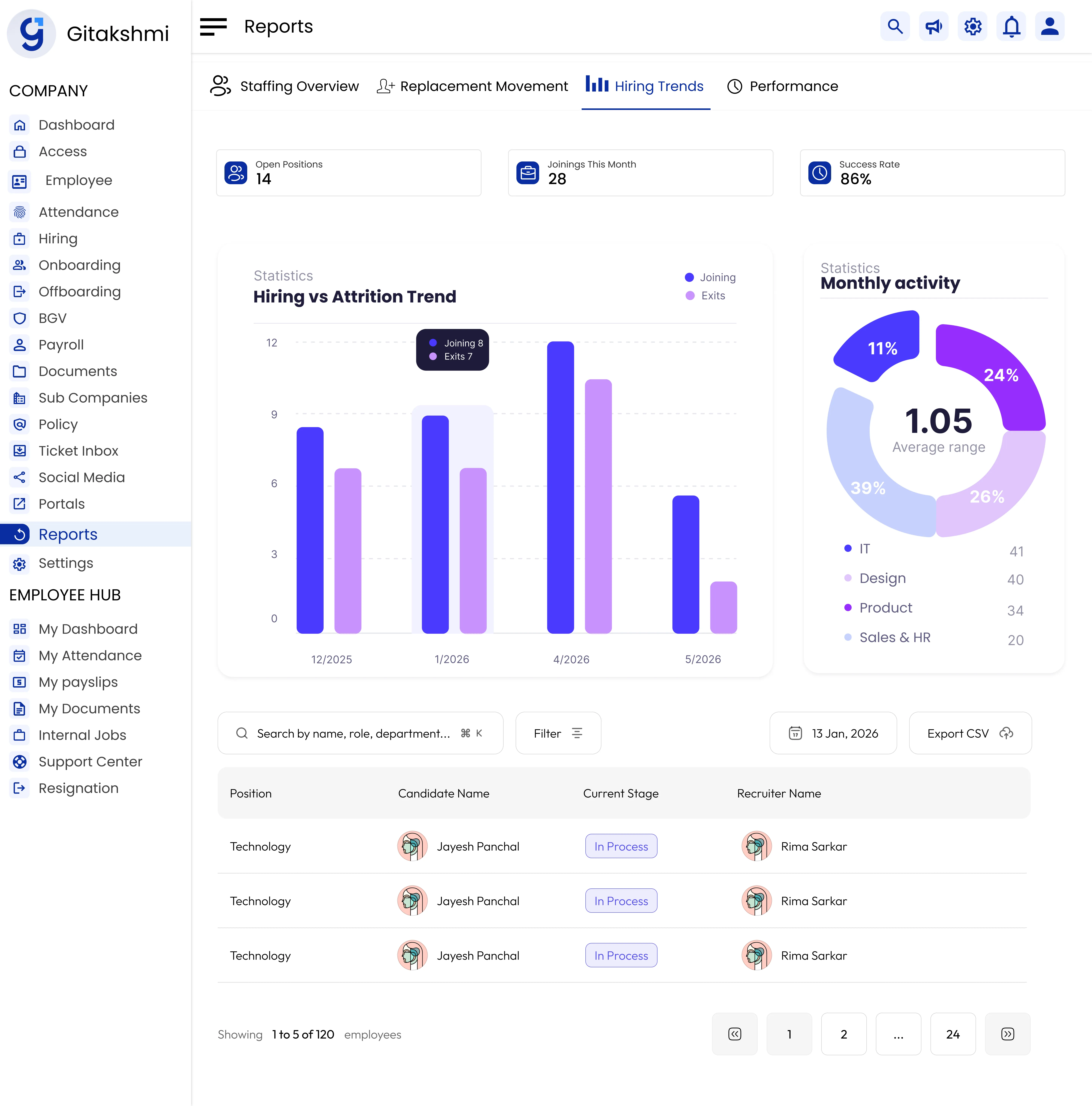Screen dimensions: 1092x1106
Task: Click the Dashboard home icon
Action: (x=20, y=125)
